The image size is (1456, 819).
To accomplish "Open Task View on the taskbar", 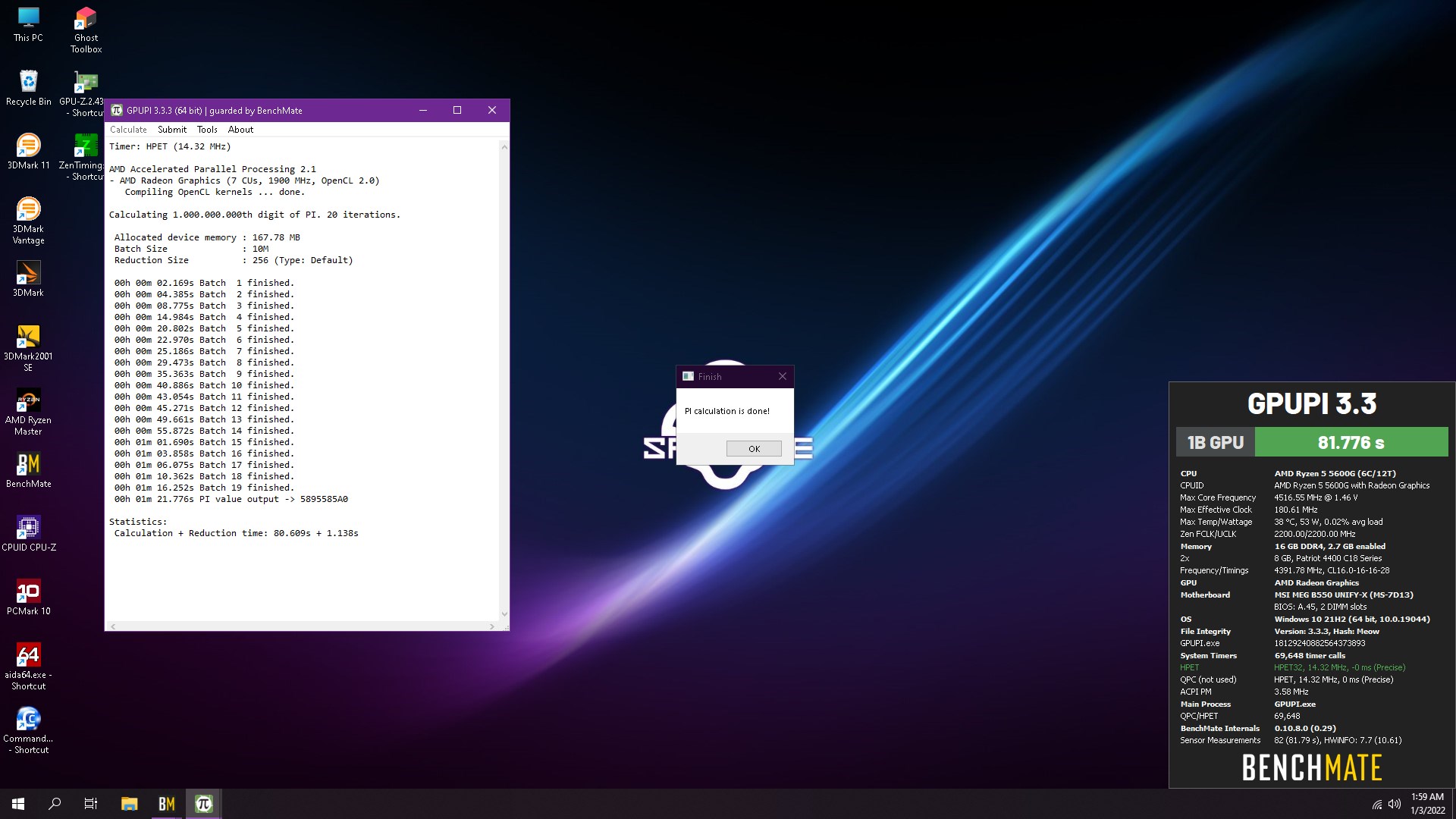I will pos(91,804).
